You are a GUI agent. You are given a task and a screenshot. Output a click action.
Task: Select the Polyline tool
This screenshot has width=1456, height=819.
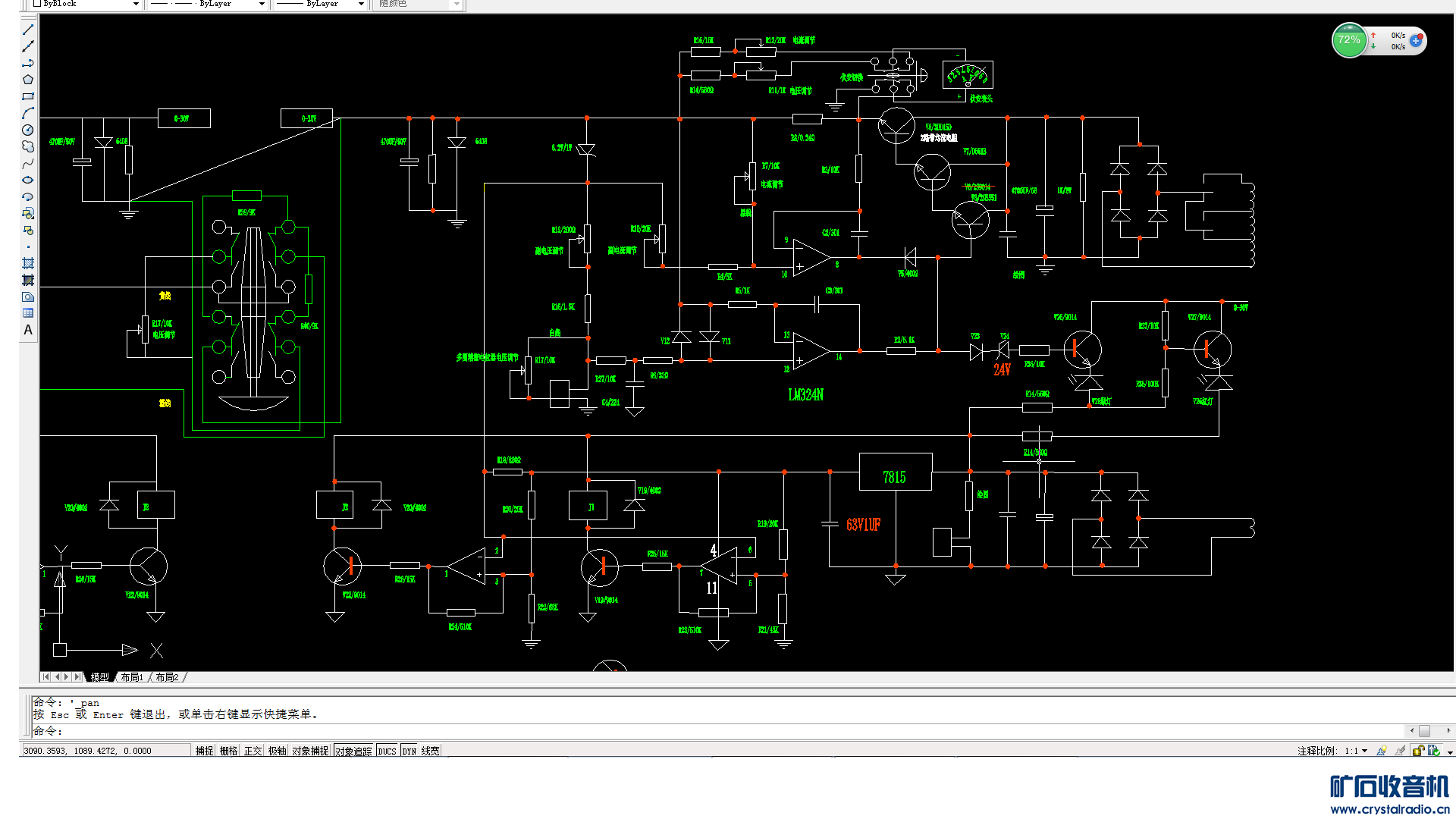[x=28, y=63]
